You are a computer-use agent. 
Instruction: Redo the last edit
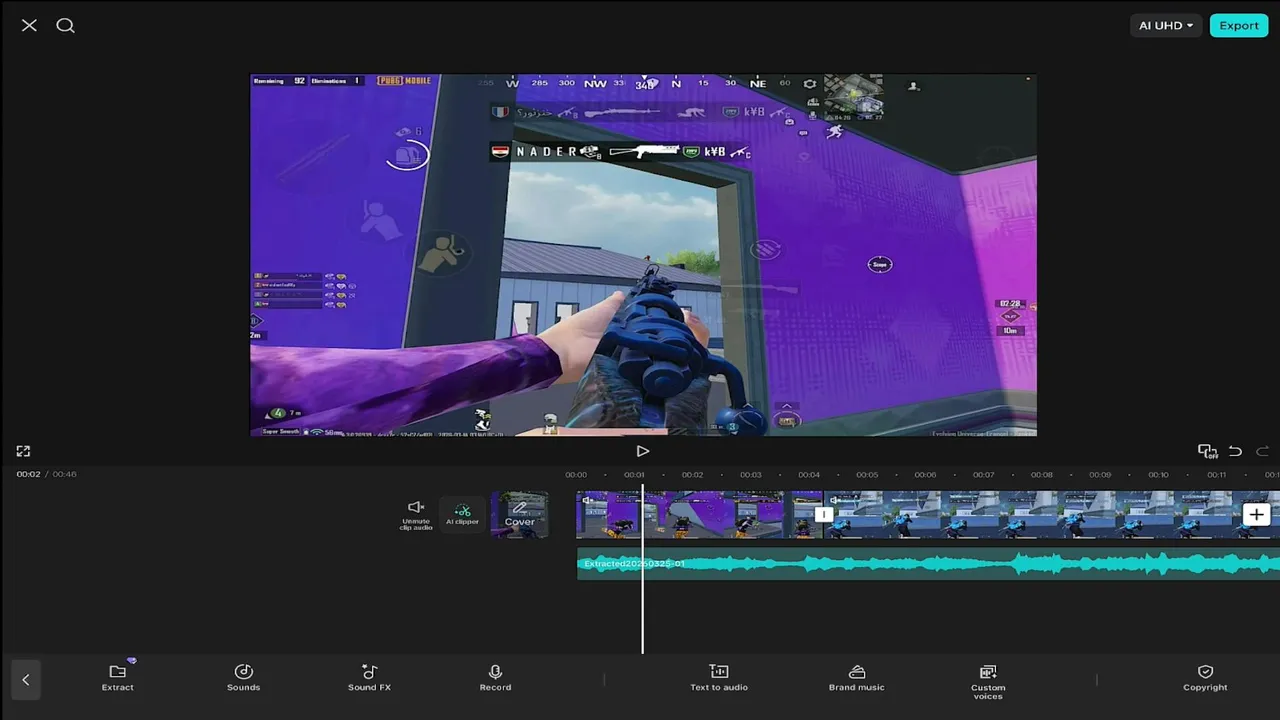point(1262,451)
